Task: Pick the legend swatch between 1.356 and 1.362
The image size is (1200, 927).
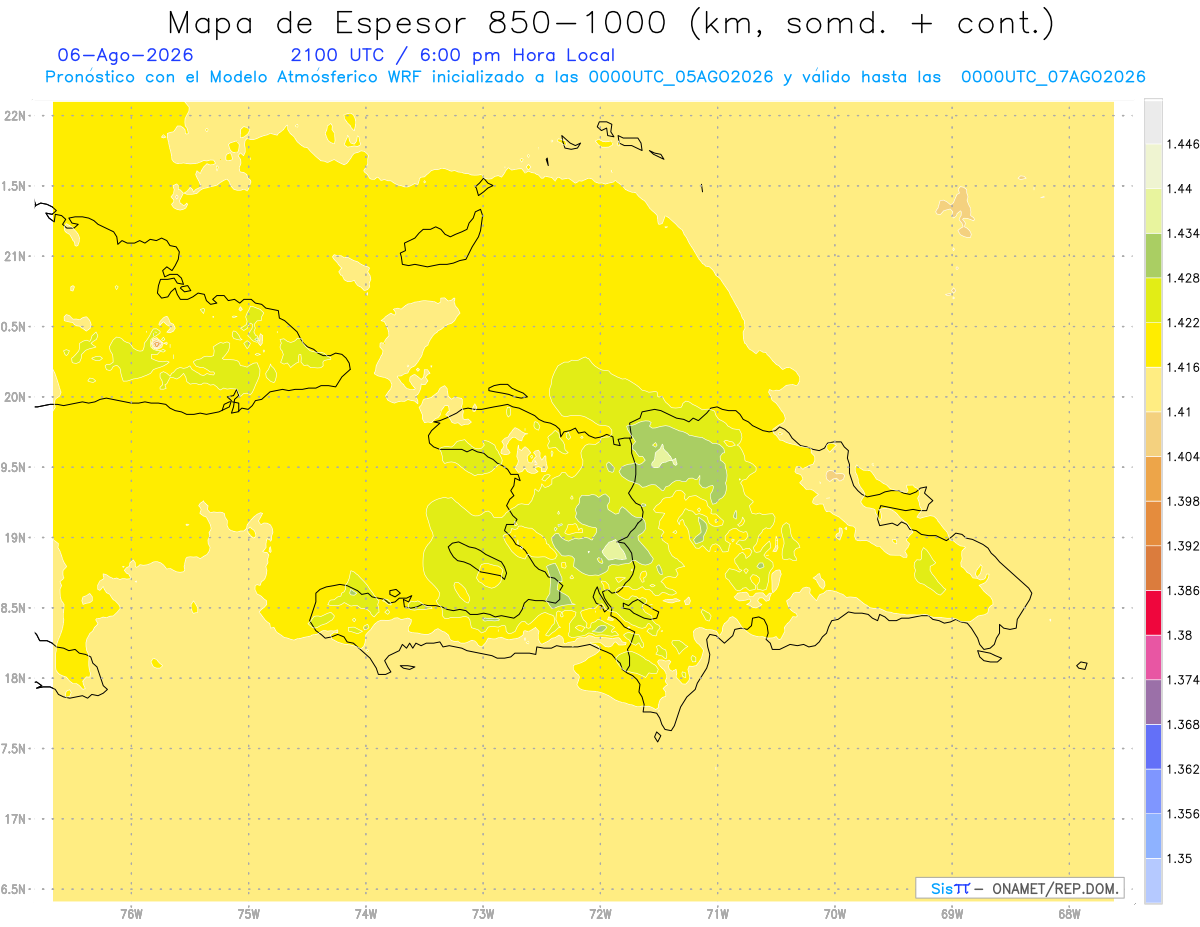Action: [x=1153, y=791]
